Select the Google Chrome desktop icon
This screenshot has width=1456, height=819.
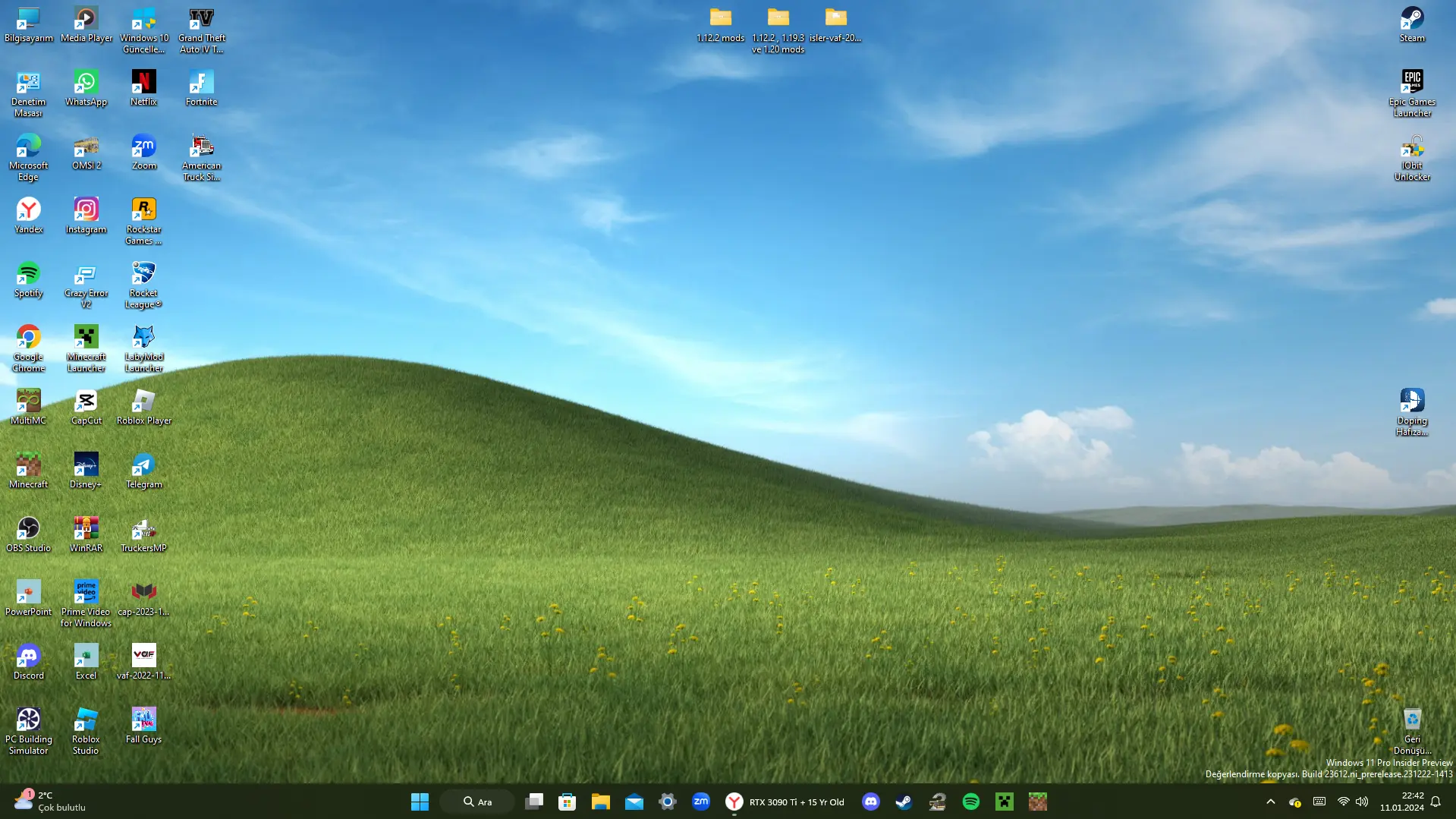coord(29,349)
